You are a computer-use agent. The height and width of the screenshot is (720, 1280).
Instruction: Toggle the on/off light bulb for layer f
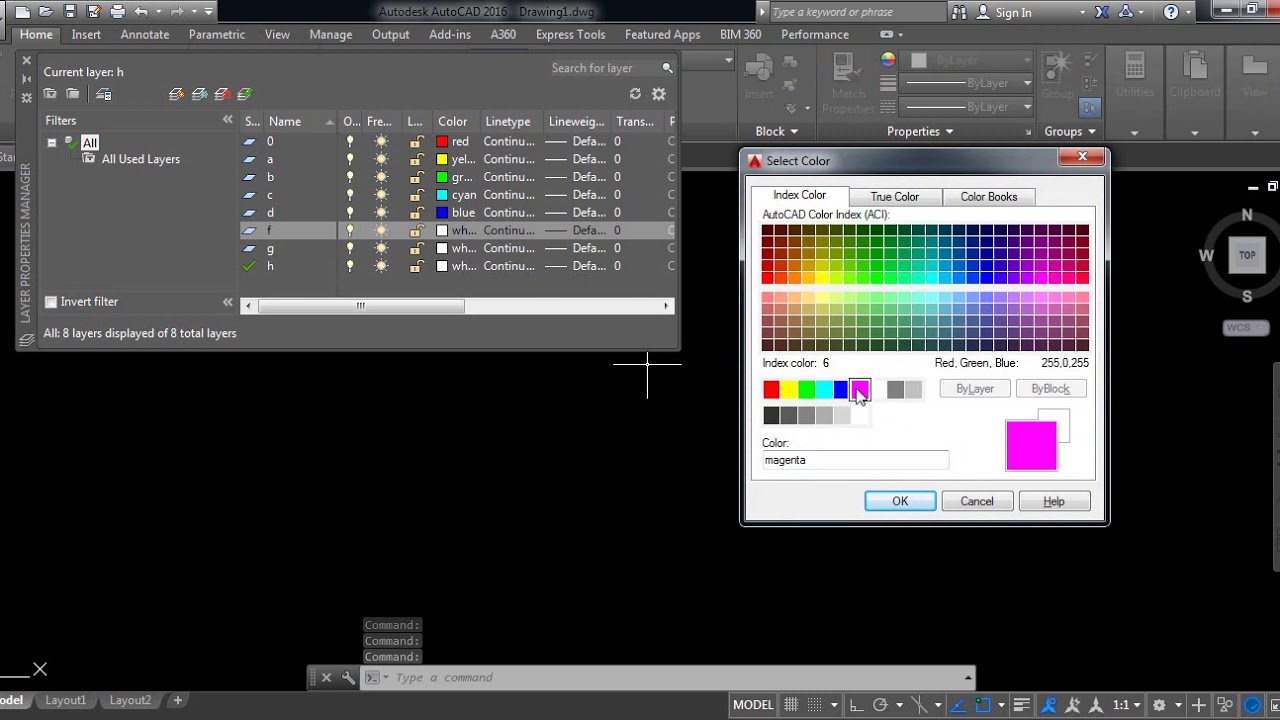[x=349, y=230]
